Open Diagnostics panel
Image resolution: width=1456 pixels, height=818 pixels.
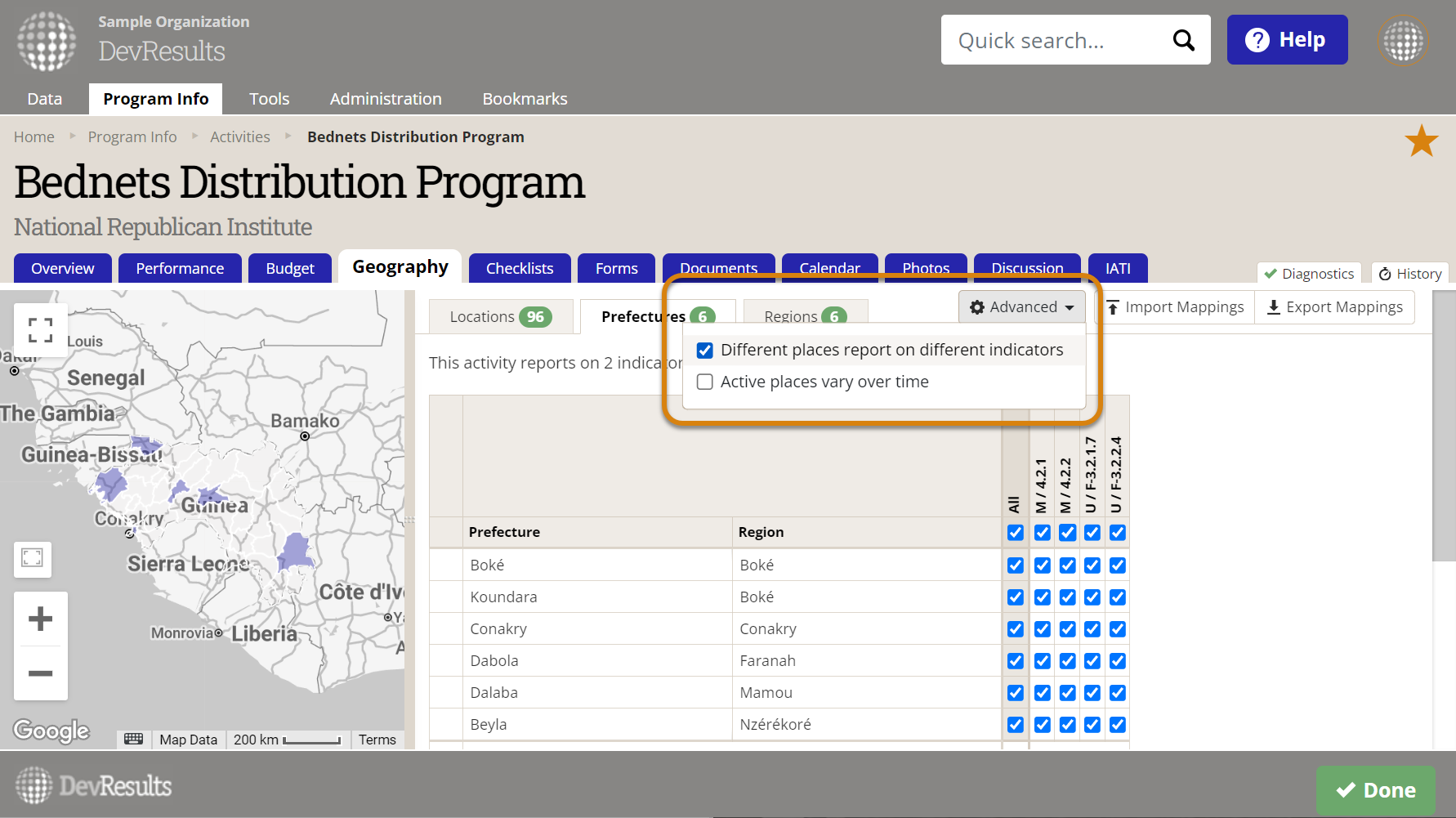1309,274
